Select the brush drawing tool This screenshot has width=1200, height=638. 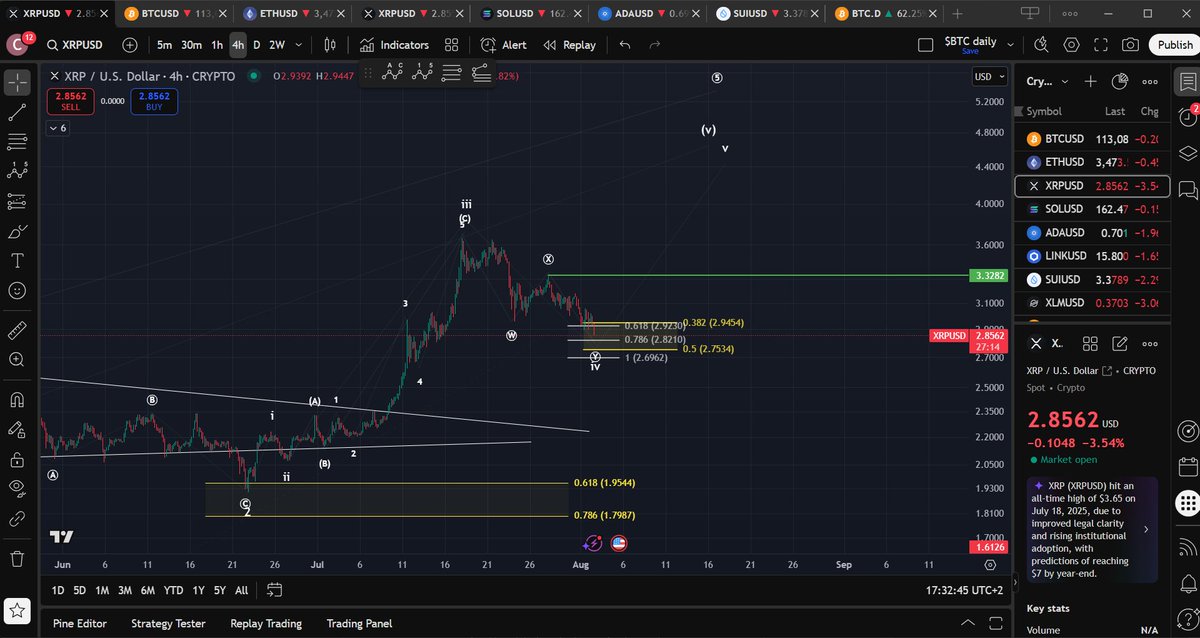click(17, 232)
